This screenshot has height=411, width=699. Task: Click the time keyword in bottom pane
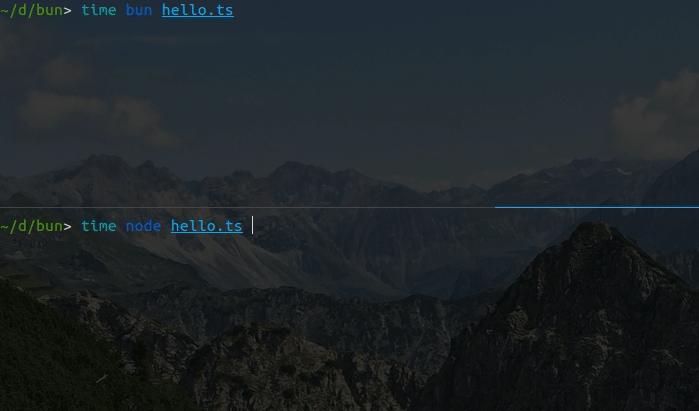click(x=99, y=226)
